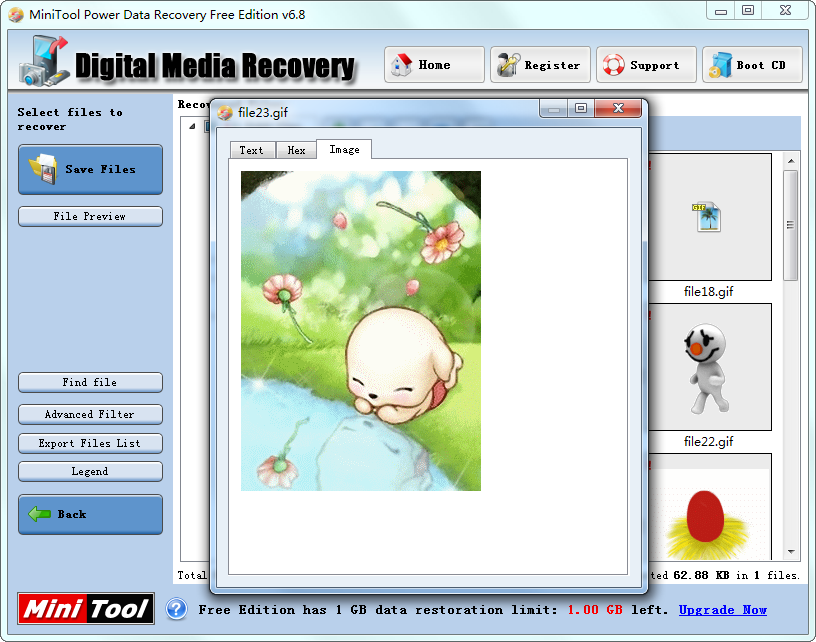The width and height of the screenshot is (816, 642).
Task: Switch to the Hex tab
Action: pyautogui.click(x=296, y=150)
